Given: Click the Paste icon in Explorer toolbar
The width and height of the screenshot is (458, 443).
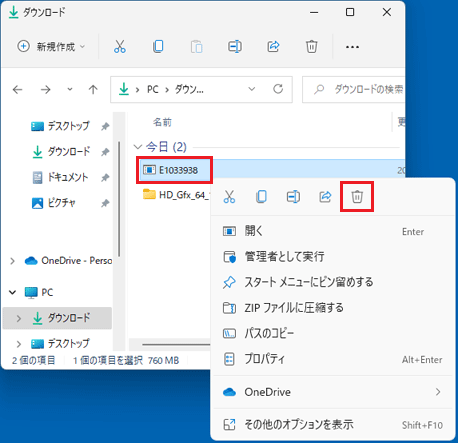Looking at the screenshot, I should pos(196,46).
